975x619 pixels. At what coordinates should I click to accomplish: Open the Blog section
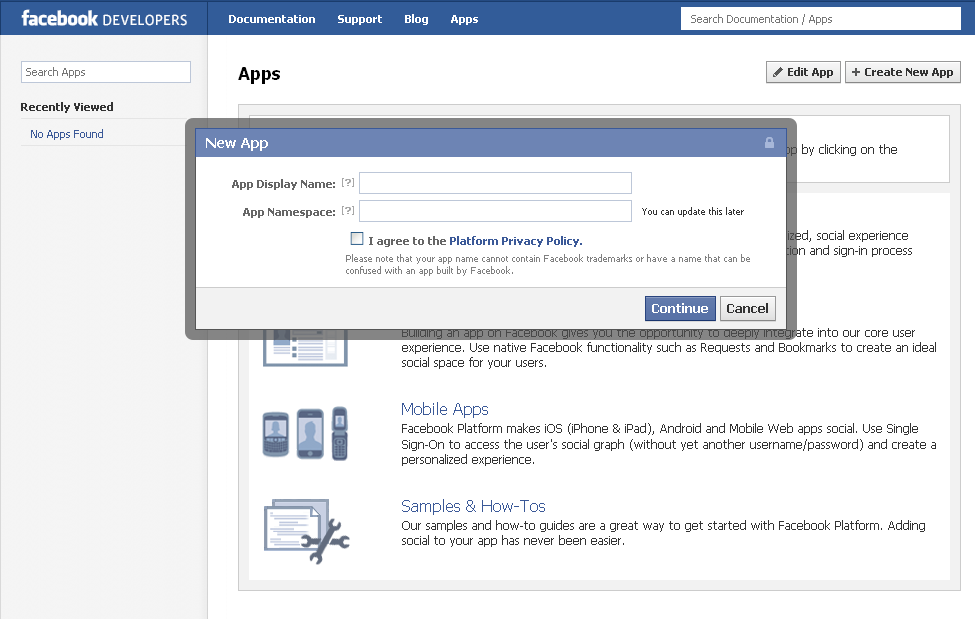[x=416, y=18]
